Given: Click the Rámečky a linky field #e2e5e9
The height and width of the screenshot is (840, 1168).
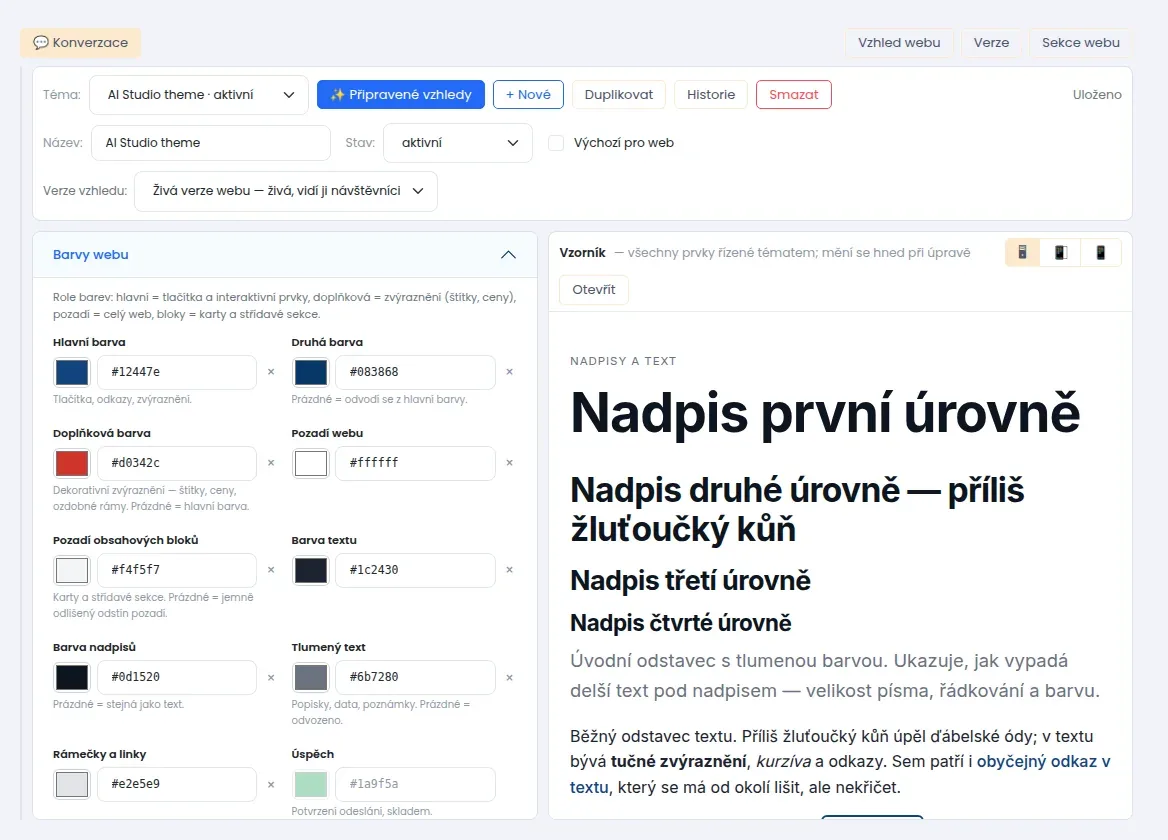Looking at the screenshot, I should click(x=177, y=784).
